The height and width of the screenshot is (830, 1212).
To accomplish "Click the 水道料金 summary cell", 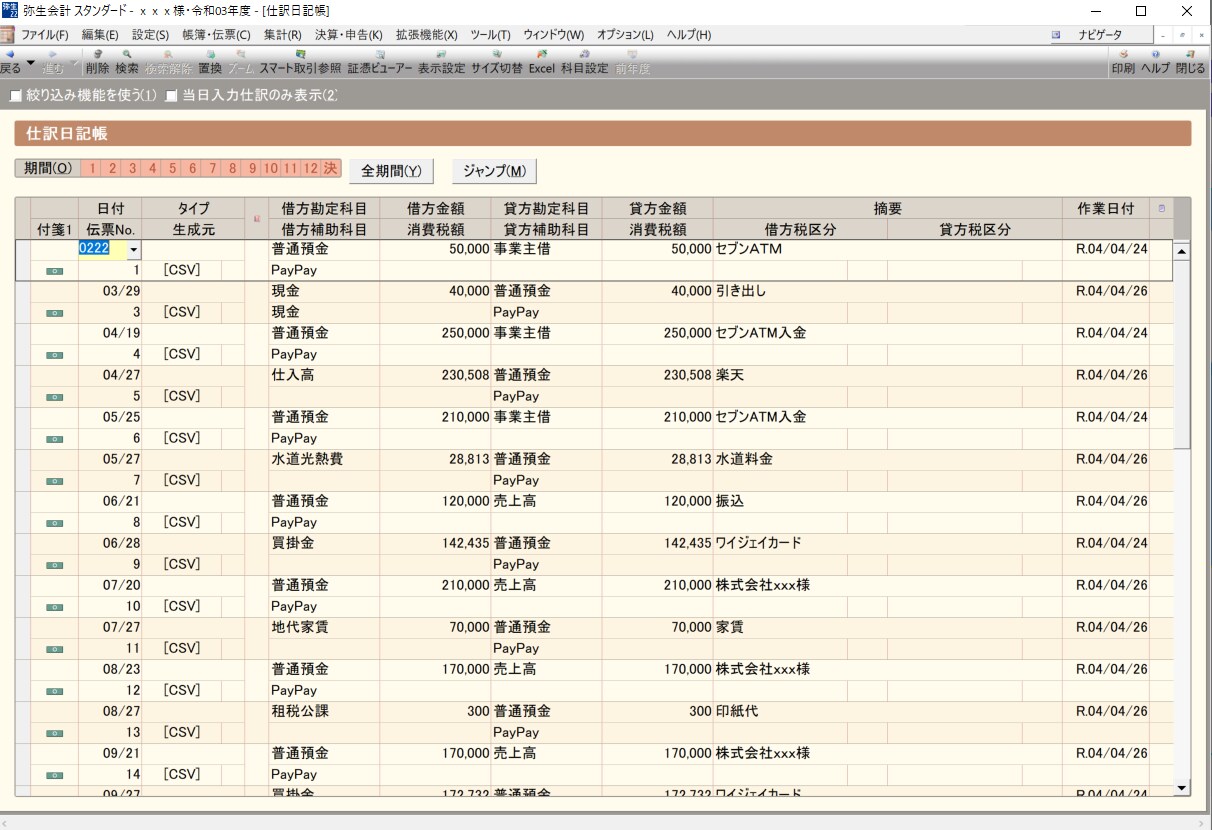I will (887, 460).
